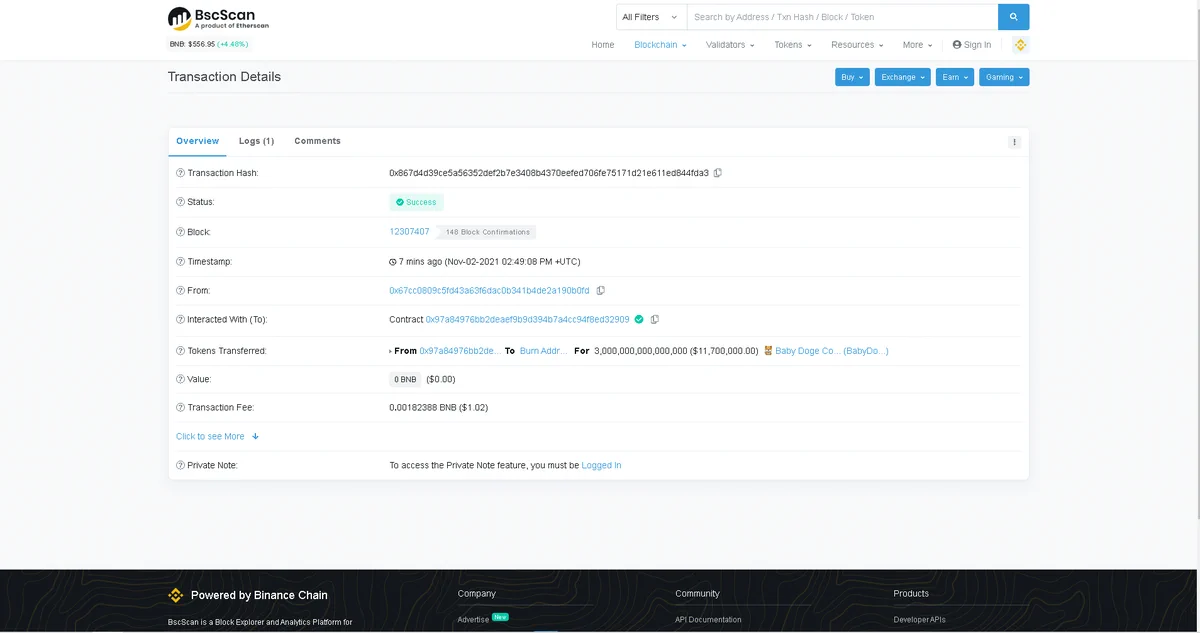Click the Baby Doge token icon
Viewport: 1200px width, 633px height.
click(x=768, y=351)
